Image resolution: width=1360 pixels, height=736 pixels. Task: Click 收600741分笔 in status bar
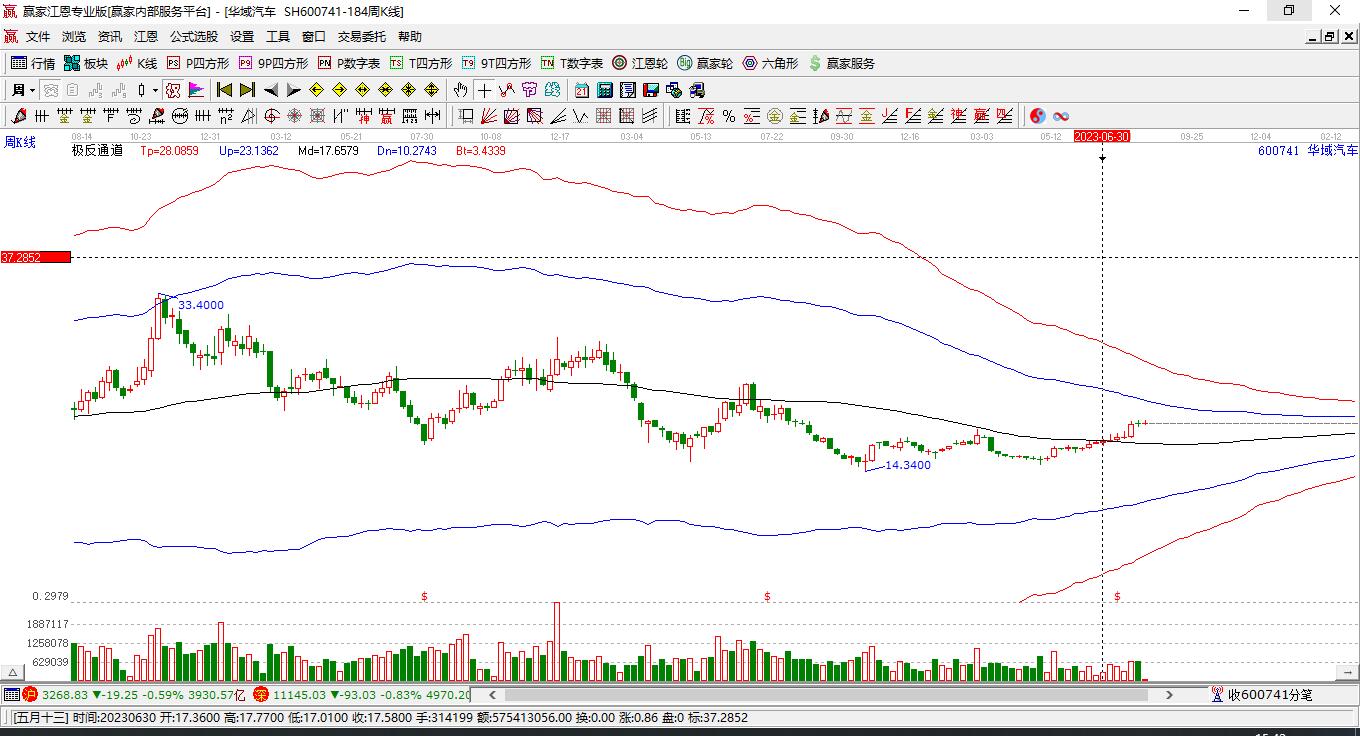(x=1261, y=694)
